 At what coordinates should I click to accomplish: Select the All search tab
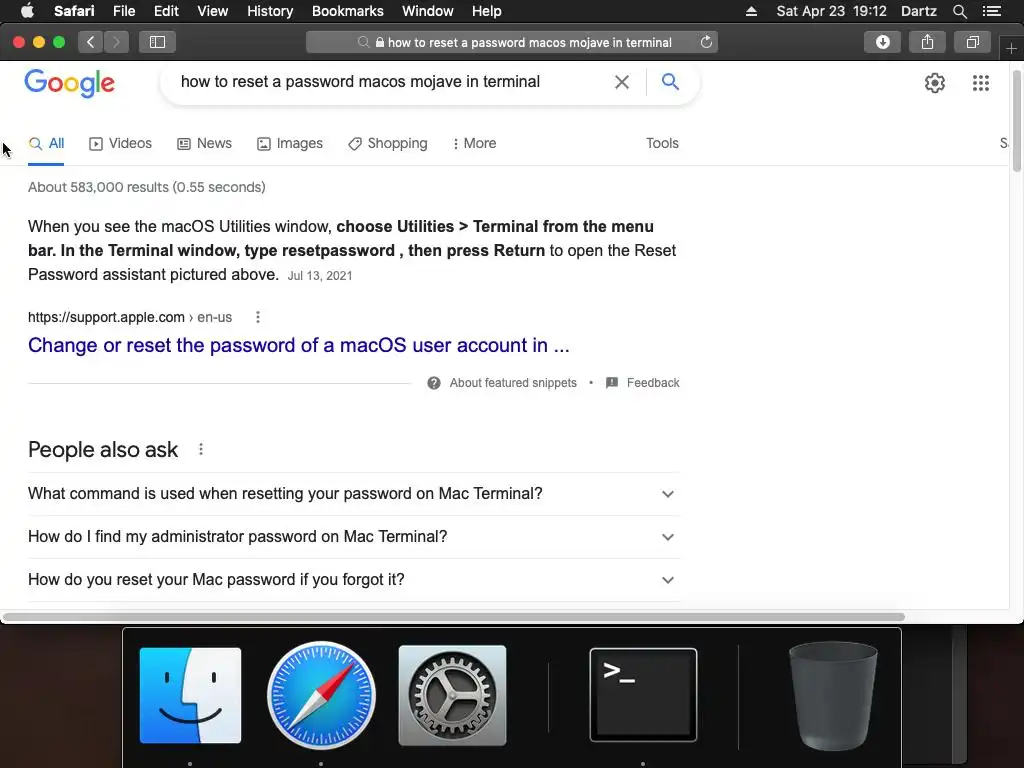(x=46, y=144)
